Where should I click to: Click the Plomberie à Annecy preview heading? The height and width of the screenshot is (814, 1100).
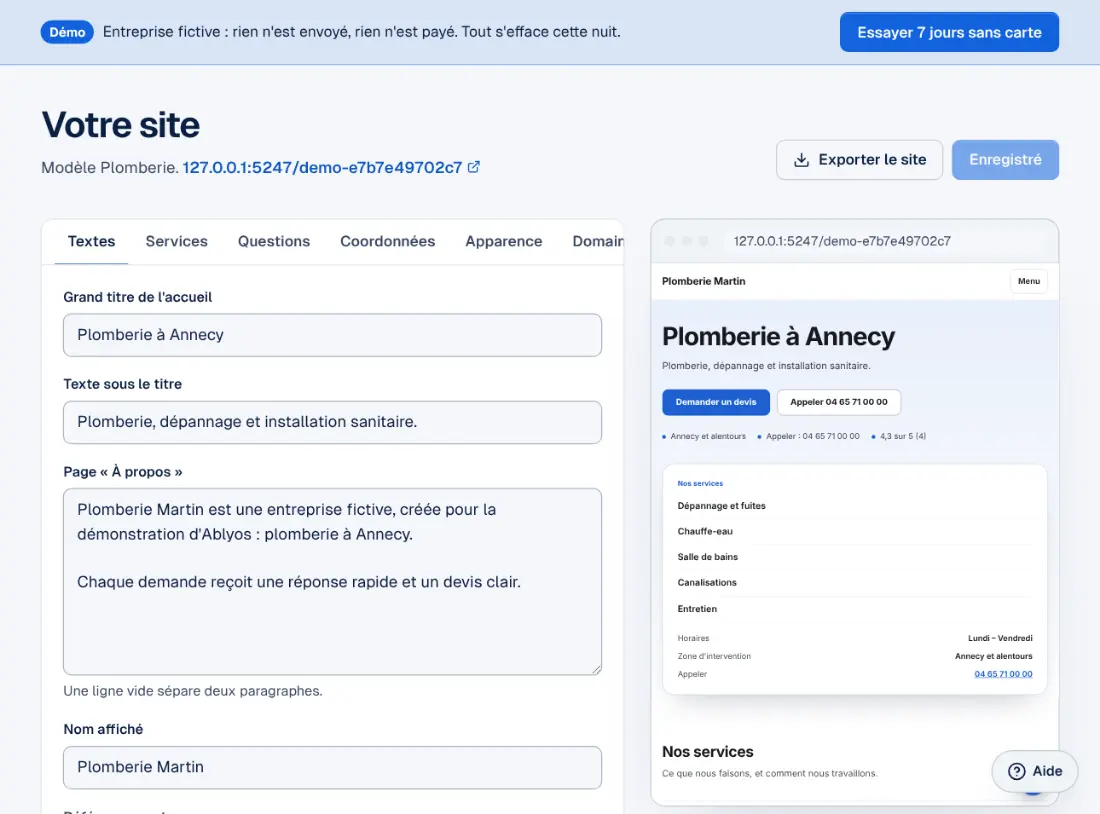[779, 337]
